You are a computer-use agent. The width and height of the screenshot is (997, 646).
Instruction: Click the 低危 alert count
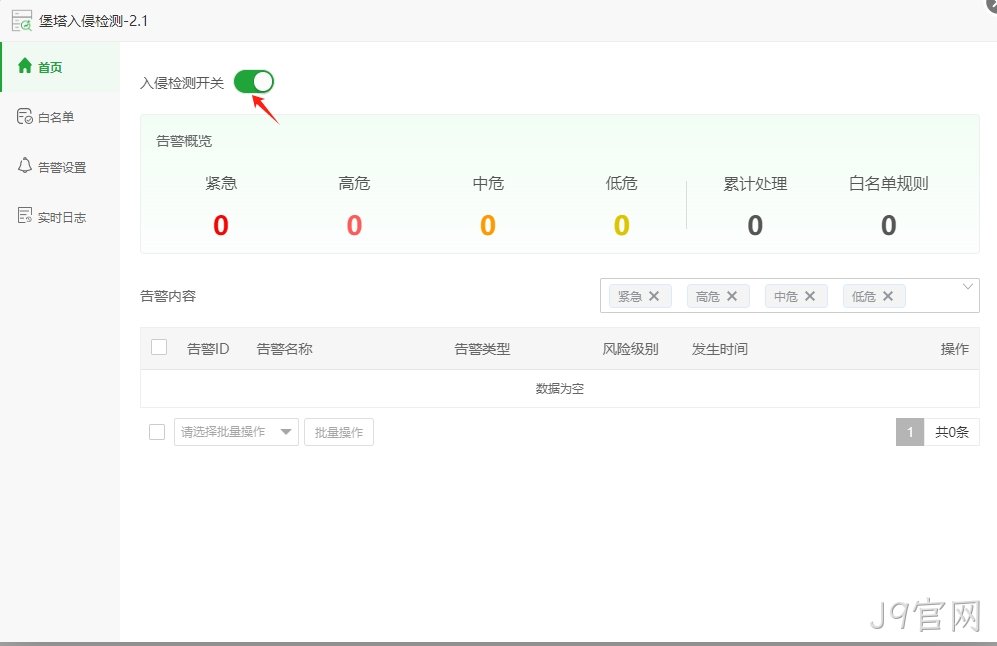tap(621, 225)
